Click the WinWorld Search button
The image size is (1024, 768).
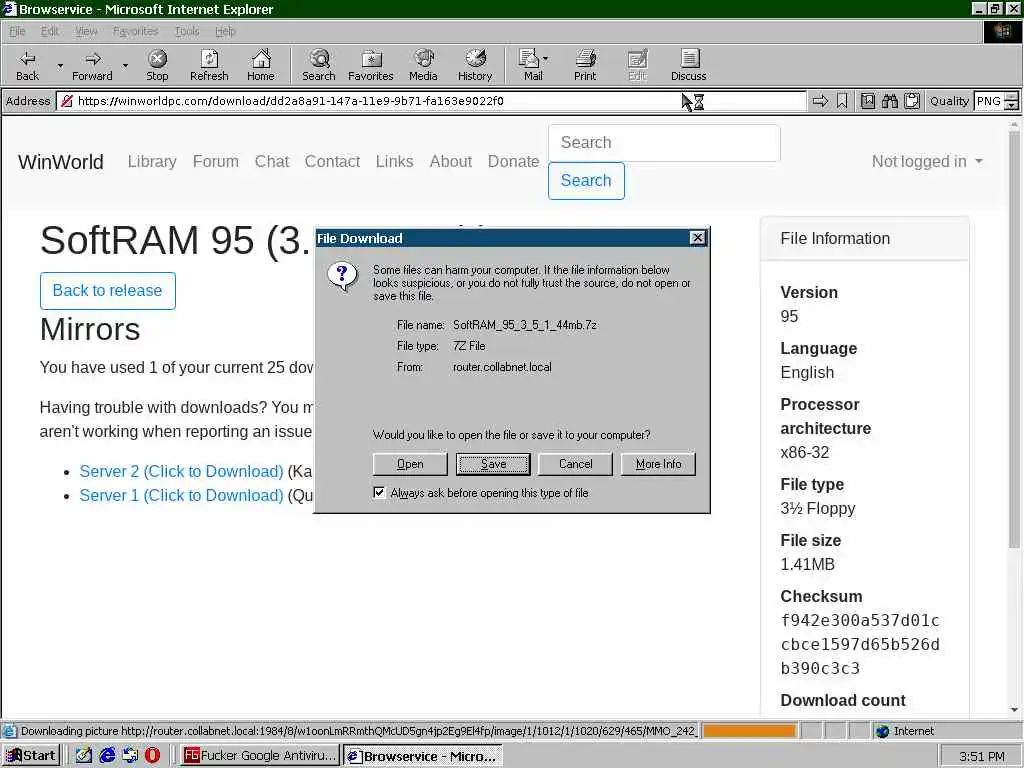click(586, 181)
